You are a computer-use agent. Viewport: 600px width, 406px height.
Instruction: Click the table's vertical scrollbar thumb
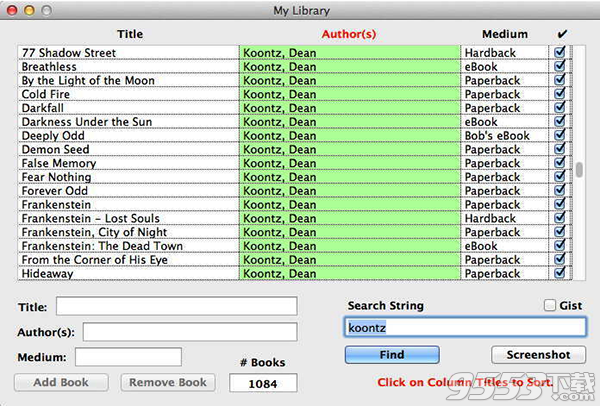579,170
